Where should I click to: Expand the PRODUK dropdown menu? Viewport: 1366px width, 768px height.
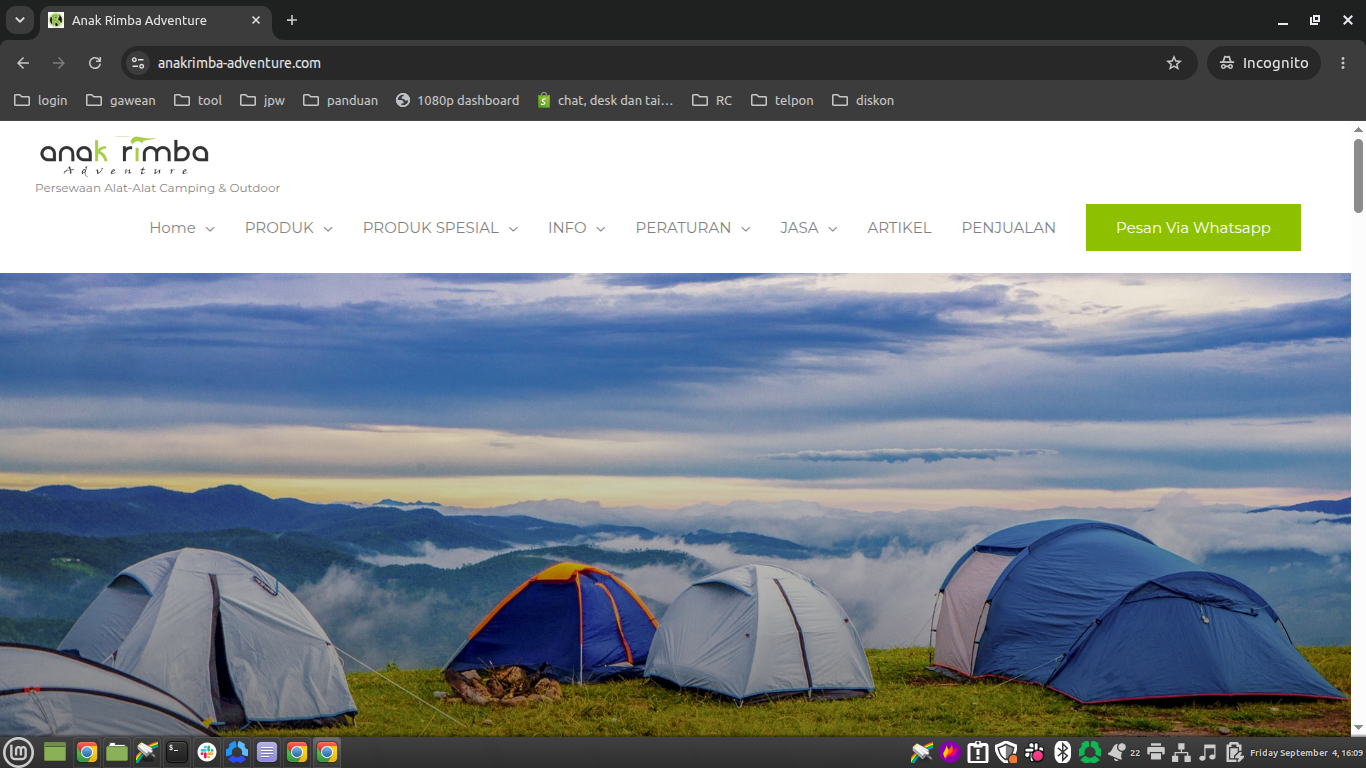(289, 228)
